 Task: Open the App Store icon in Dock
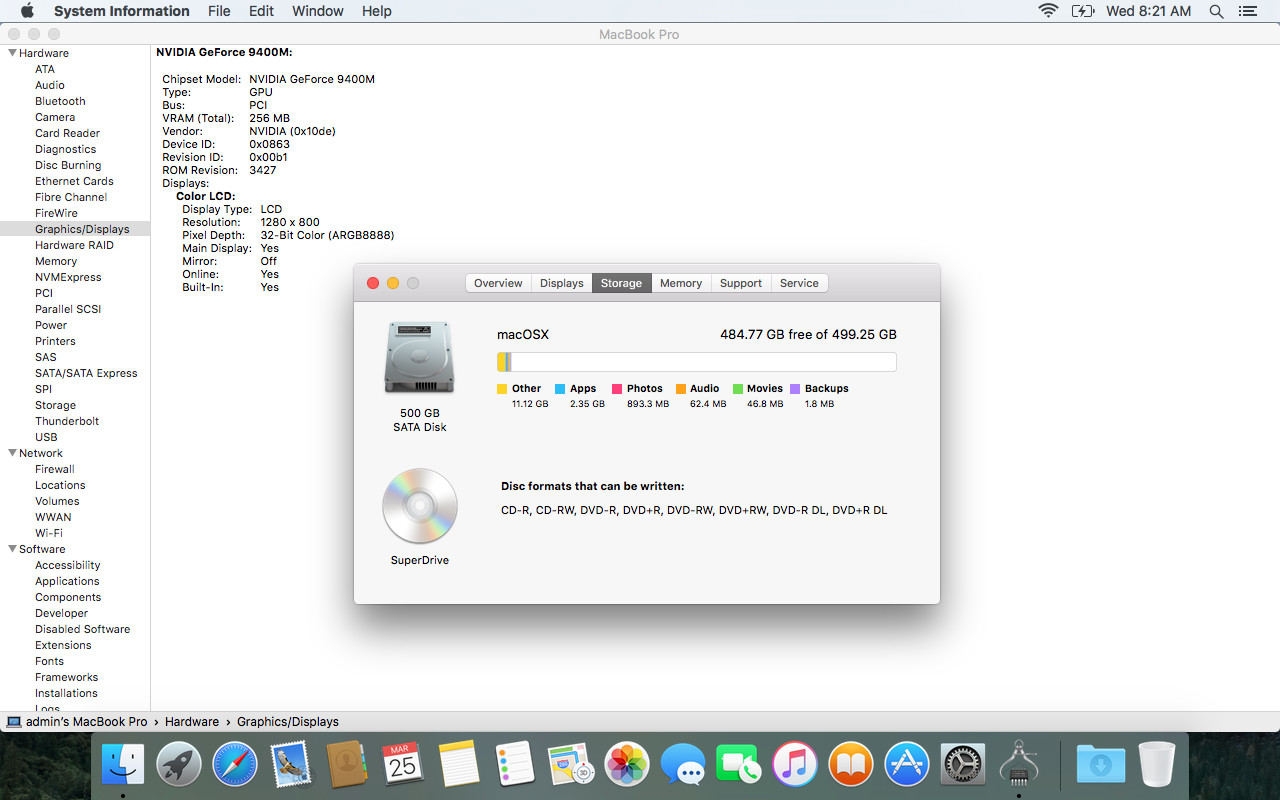point(907,765)
